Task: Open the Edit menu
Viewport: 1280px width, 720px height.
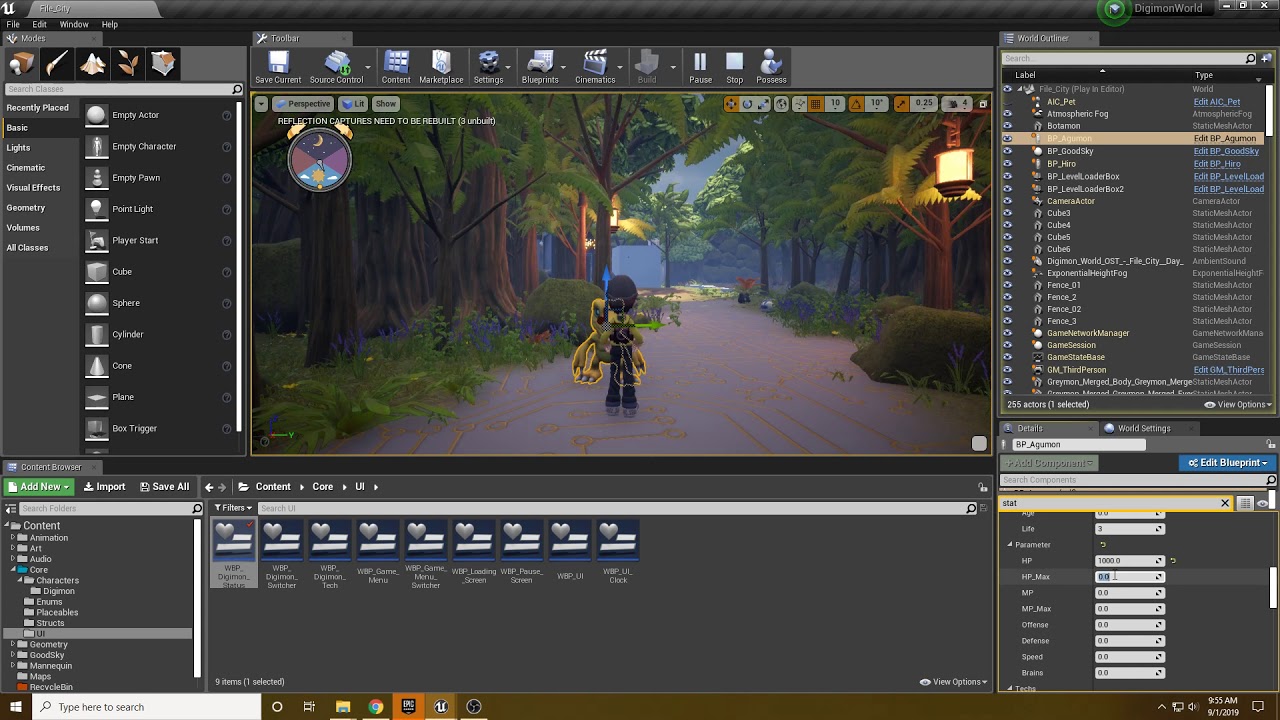Action: [x=40, y=24]
